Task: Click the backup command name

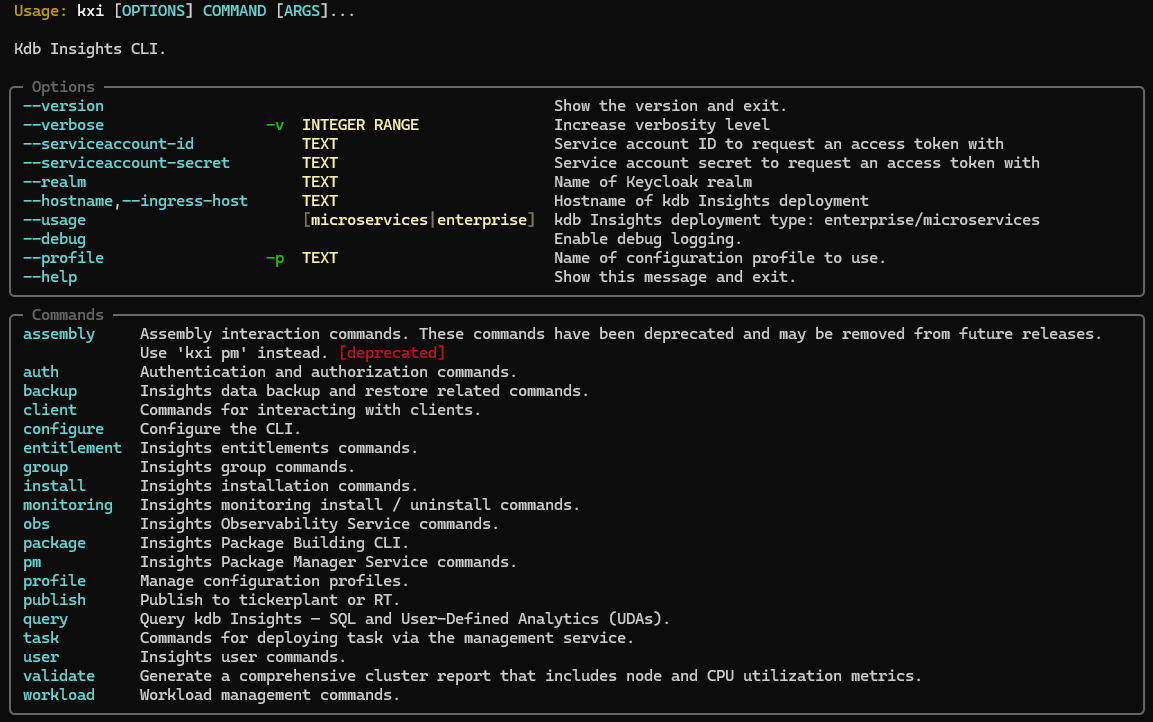Action: coord(50,392)
